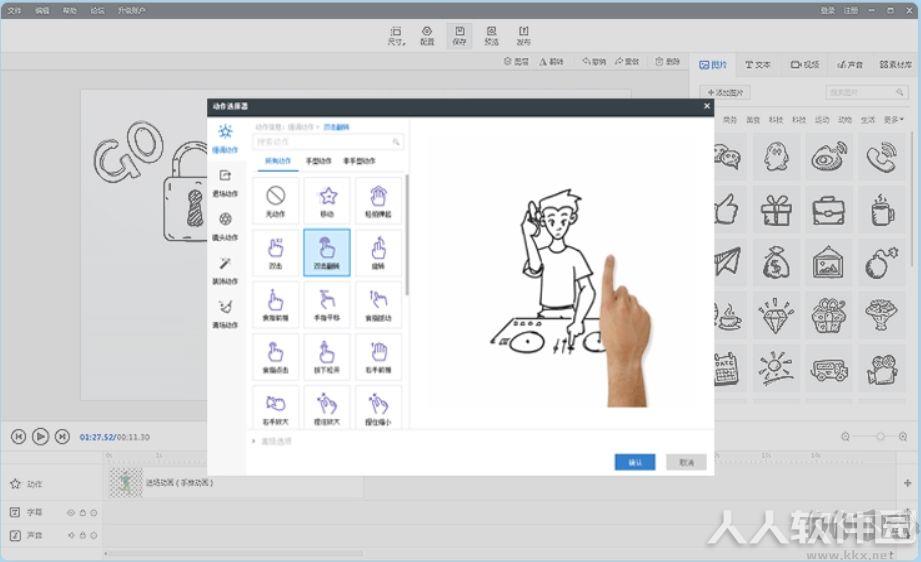Select the 无动作 (no action) icon
Image resolution: width=921 pixels, height=562 pixels.
[x=275, y=200]
